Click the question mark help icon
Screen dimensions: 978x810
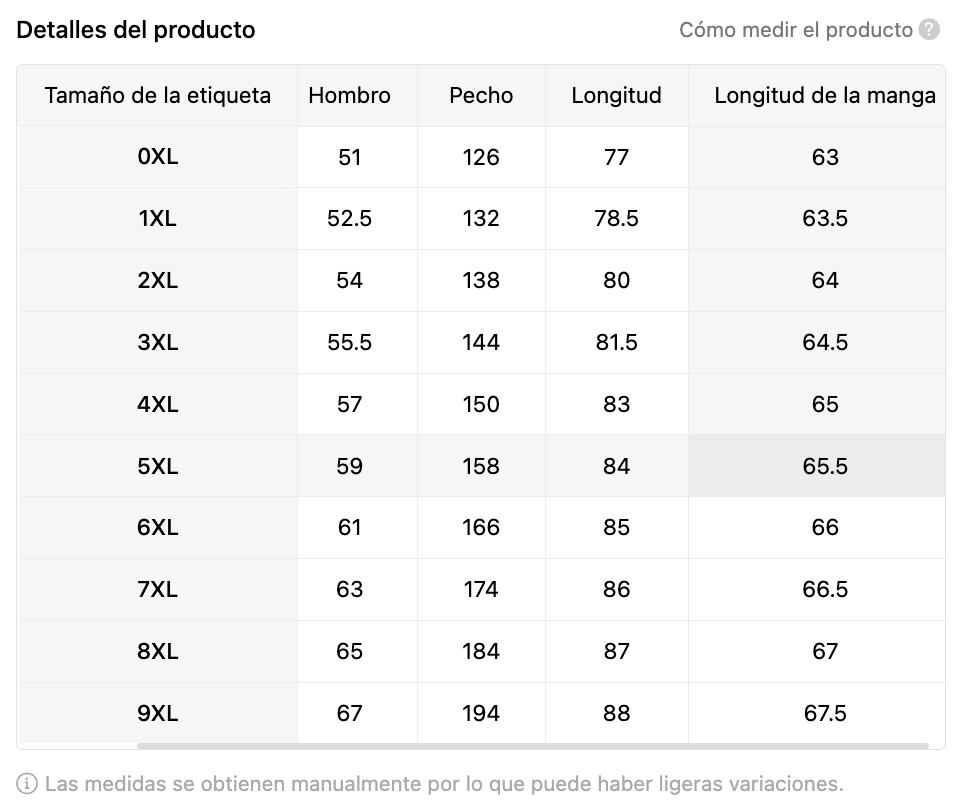pyautogui.click(x=930, y=30)
